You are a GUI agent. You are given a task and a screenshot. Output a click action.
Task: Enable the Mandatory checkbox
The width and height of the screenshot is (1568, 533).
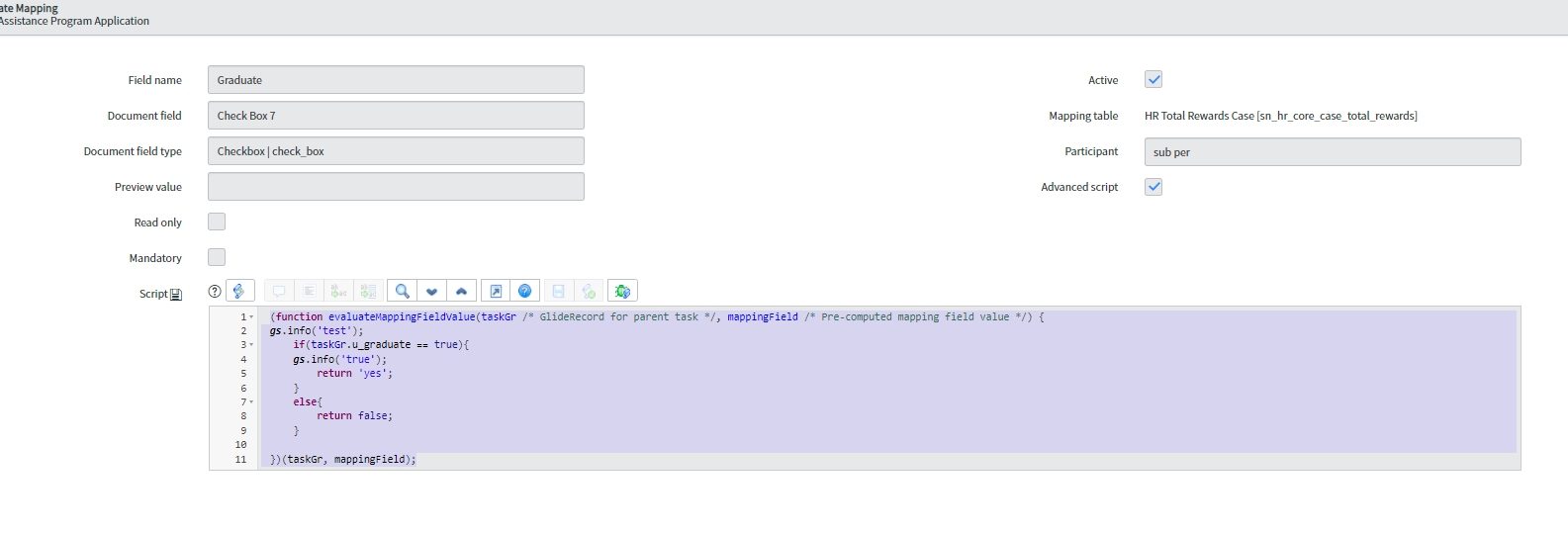217,257
